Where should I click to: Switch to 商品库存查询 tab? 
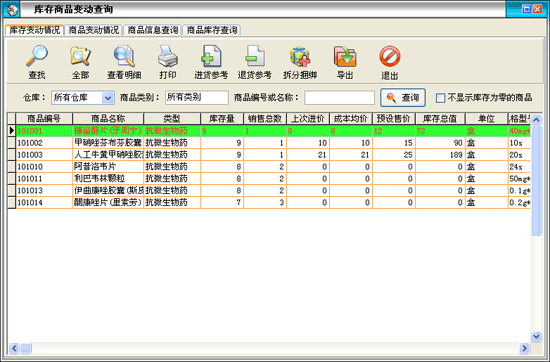pos(212,30)
